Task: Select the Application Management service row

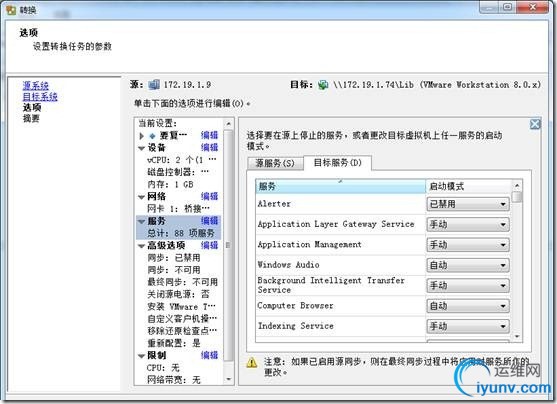Action: 340,244
